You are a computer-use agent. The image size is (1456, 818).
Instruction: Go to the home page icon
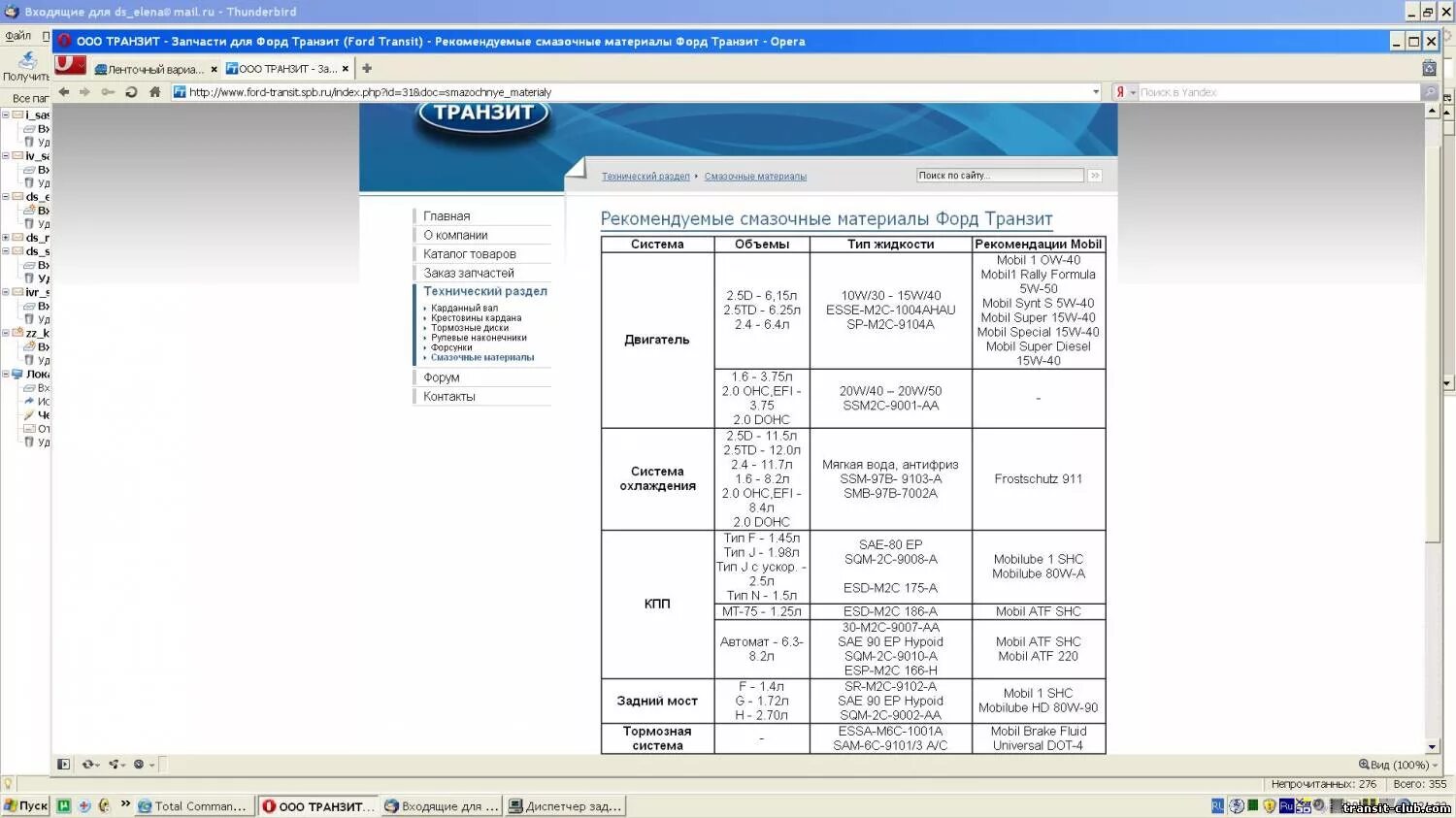coord(154,92)
